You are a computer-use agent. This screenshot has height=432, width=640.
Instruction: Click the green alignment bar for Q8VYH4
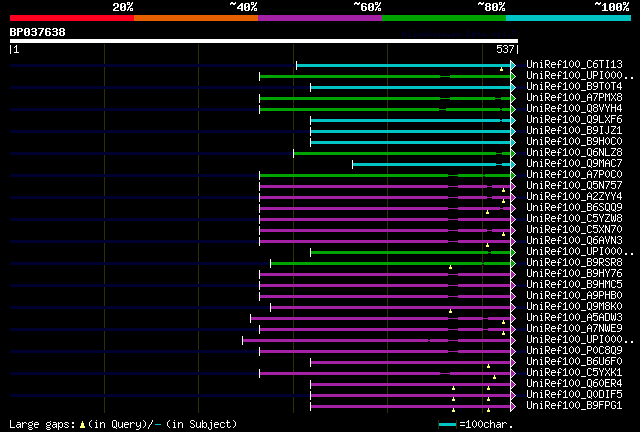coord(385,109)
